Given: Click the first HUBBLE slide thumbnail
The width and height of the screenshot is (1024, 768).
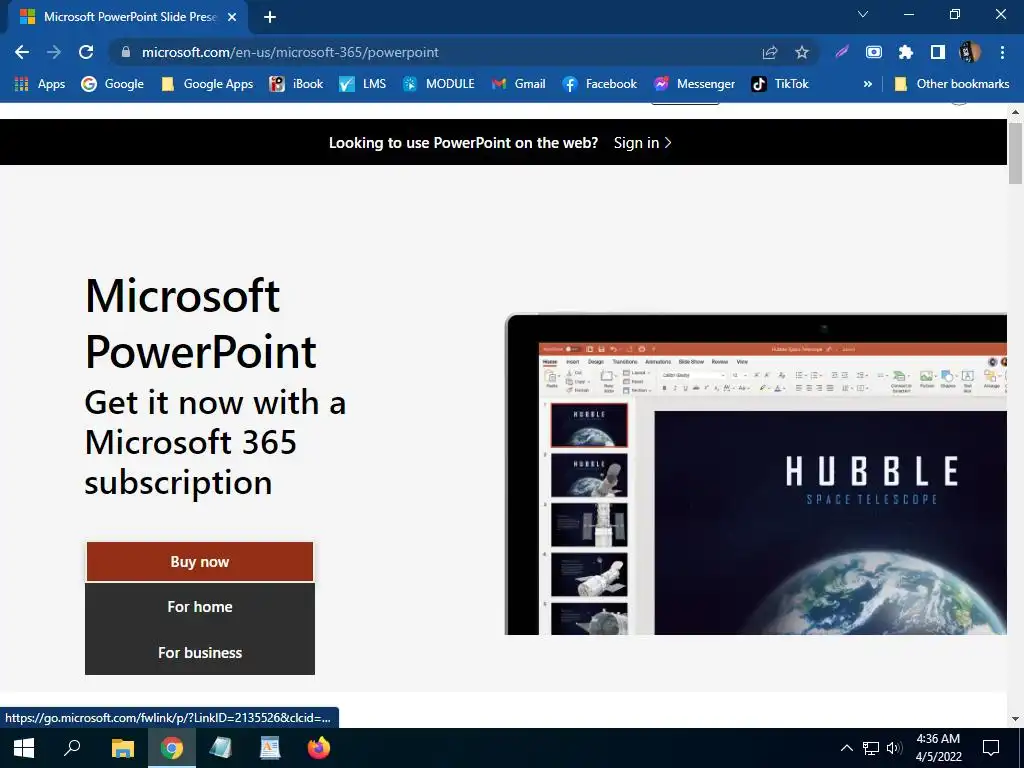Looking at the screenshot, I should 589,425.
